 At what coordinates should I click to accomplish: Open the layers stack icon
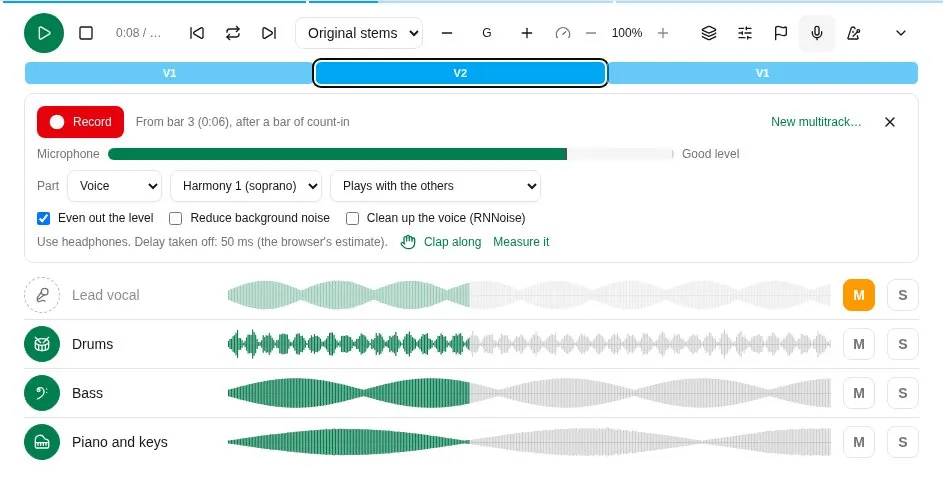tap(709, 33)
